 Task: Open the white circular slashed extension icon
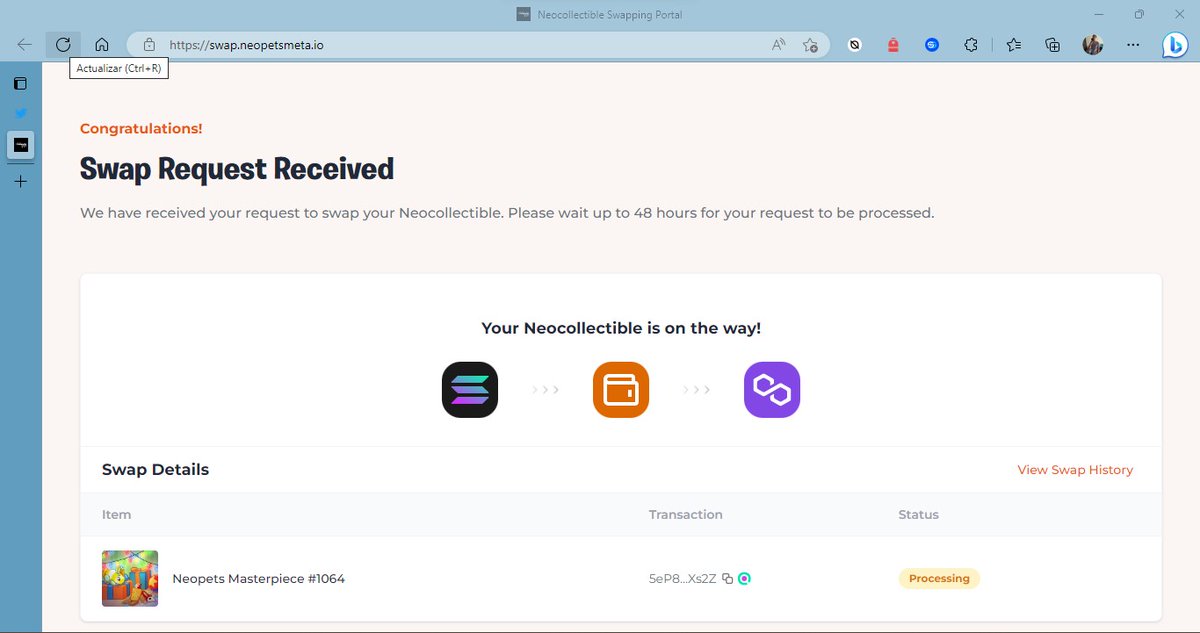point(855,45)
